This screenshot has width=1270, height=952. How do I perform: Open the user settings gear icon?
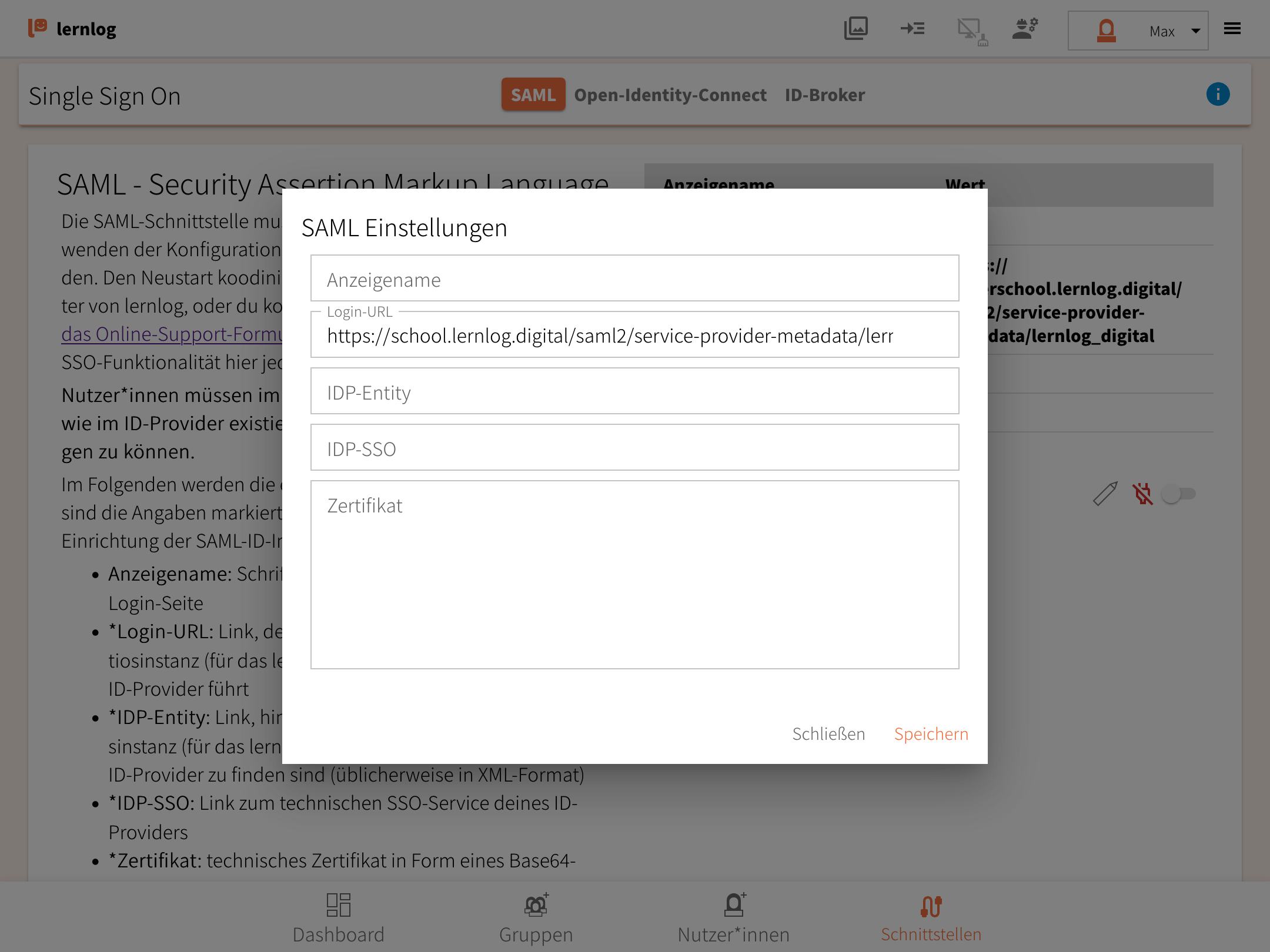pyautogui.click(x=1025, y=28)
